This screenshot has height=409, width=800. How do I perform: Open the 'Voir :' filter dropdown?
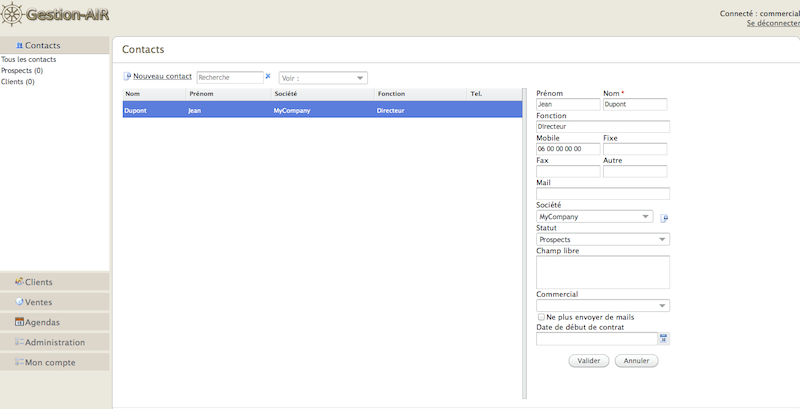point(323,78)
